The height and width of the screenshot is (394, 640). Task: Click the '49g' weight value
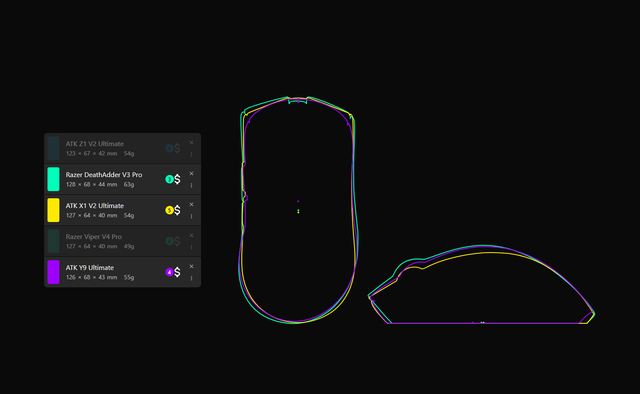(x=129, y=247)
